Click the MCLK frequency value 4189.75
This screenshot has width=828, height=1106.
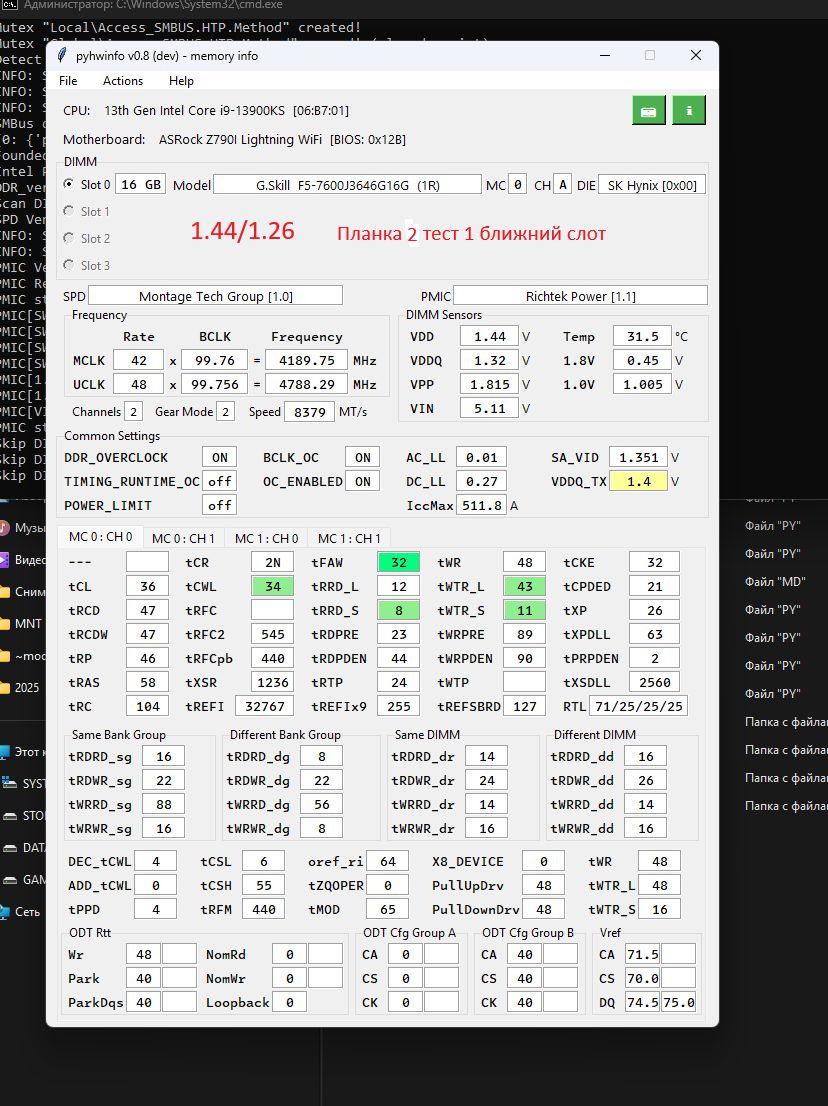[x=307, y=360]
